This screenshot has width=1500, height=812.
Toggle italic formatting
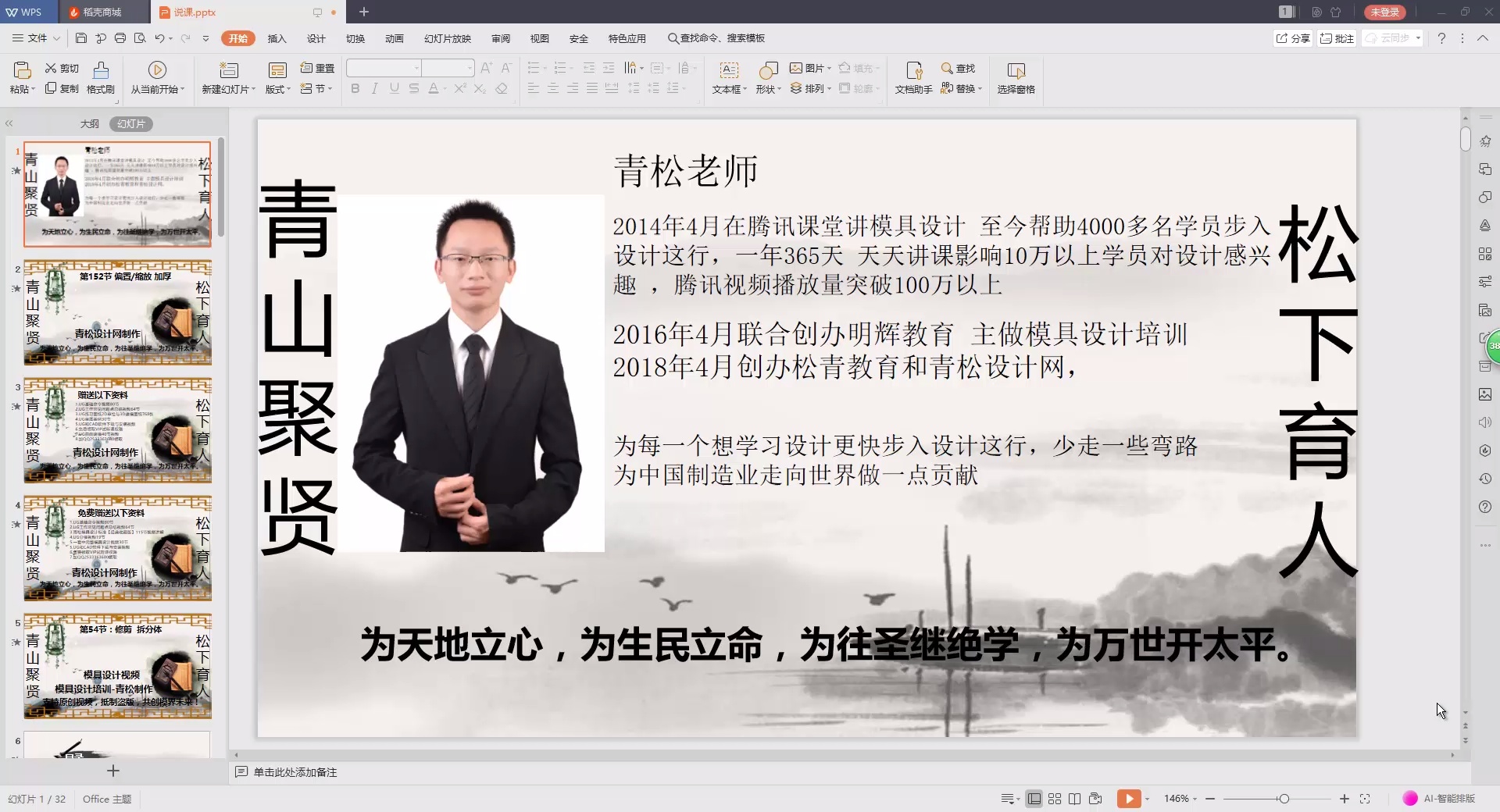pos(374,88)
